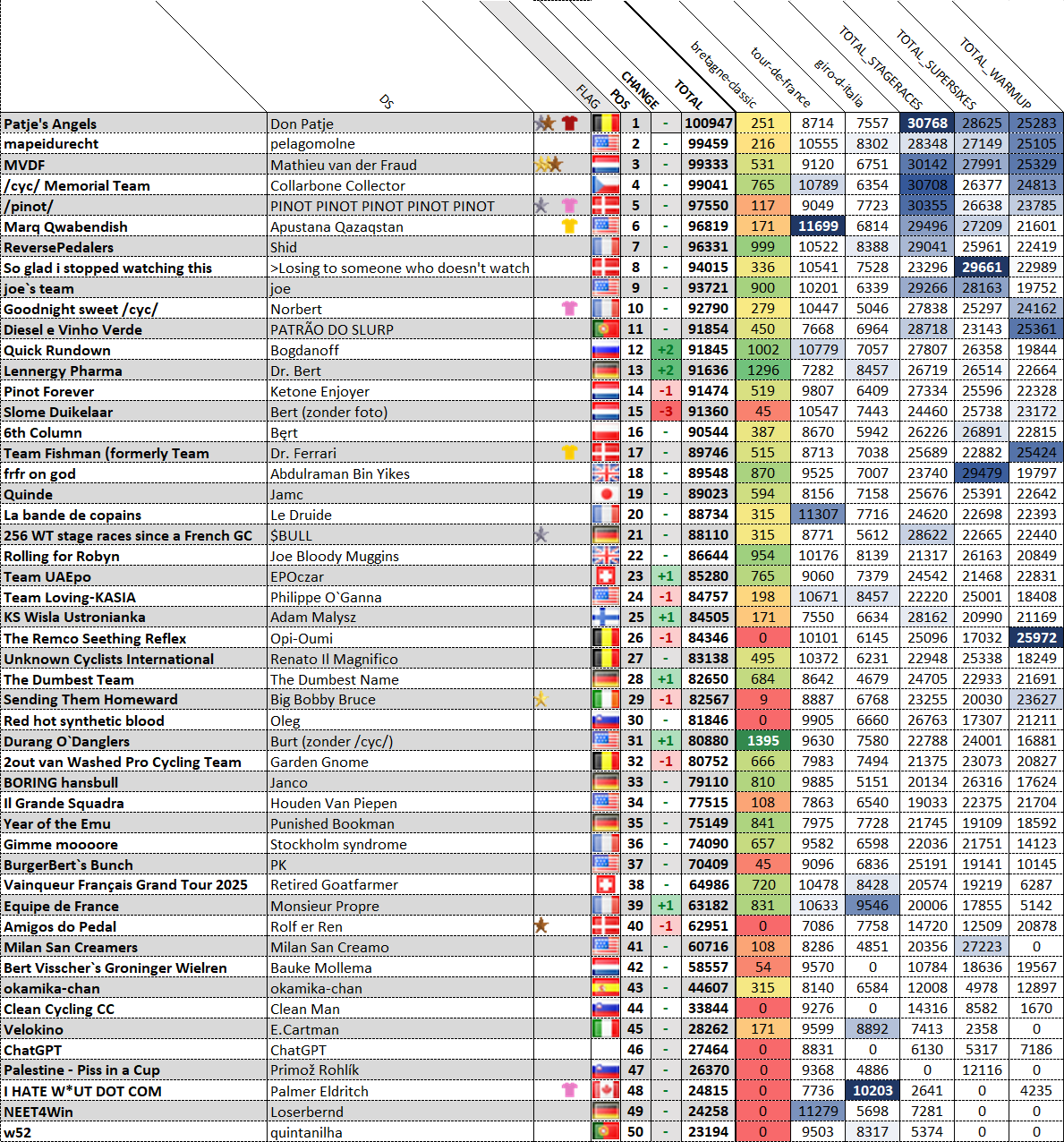
Task: Select the grey star in the /pinot/ row
Action: pyautogui.click(x=541, y=205)
